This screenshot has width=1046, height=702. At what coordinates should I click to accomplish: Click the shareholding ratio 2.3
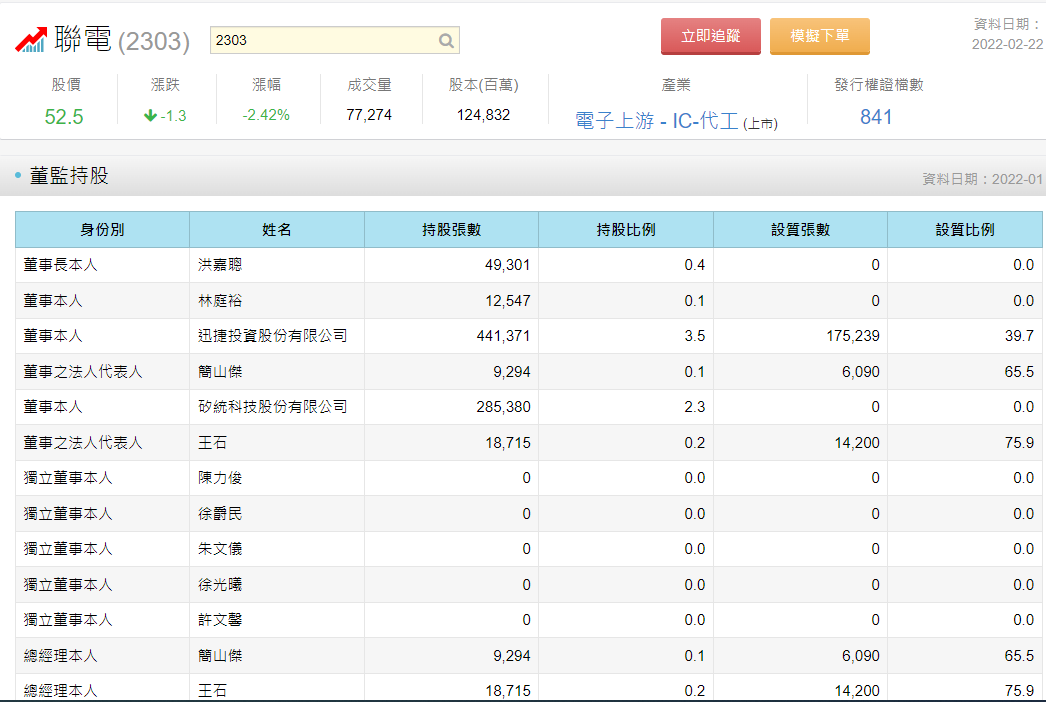click(694, 406)
